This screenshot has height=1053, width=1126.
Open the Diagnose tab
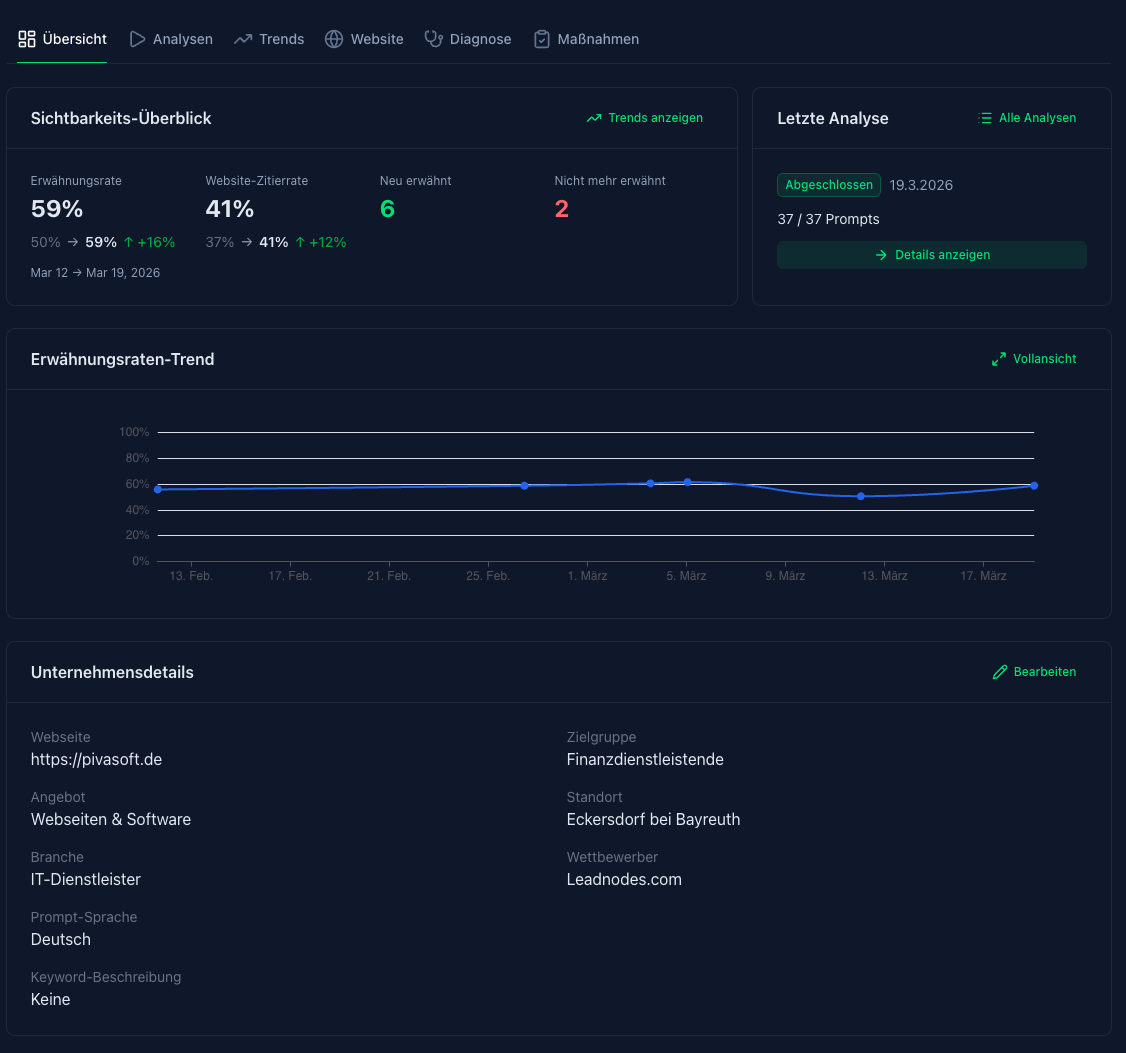pos(480,39)
